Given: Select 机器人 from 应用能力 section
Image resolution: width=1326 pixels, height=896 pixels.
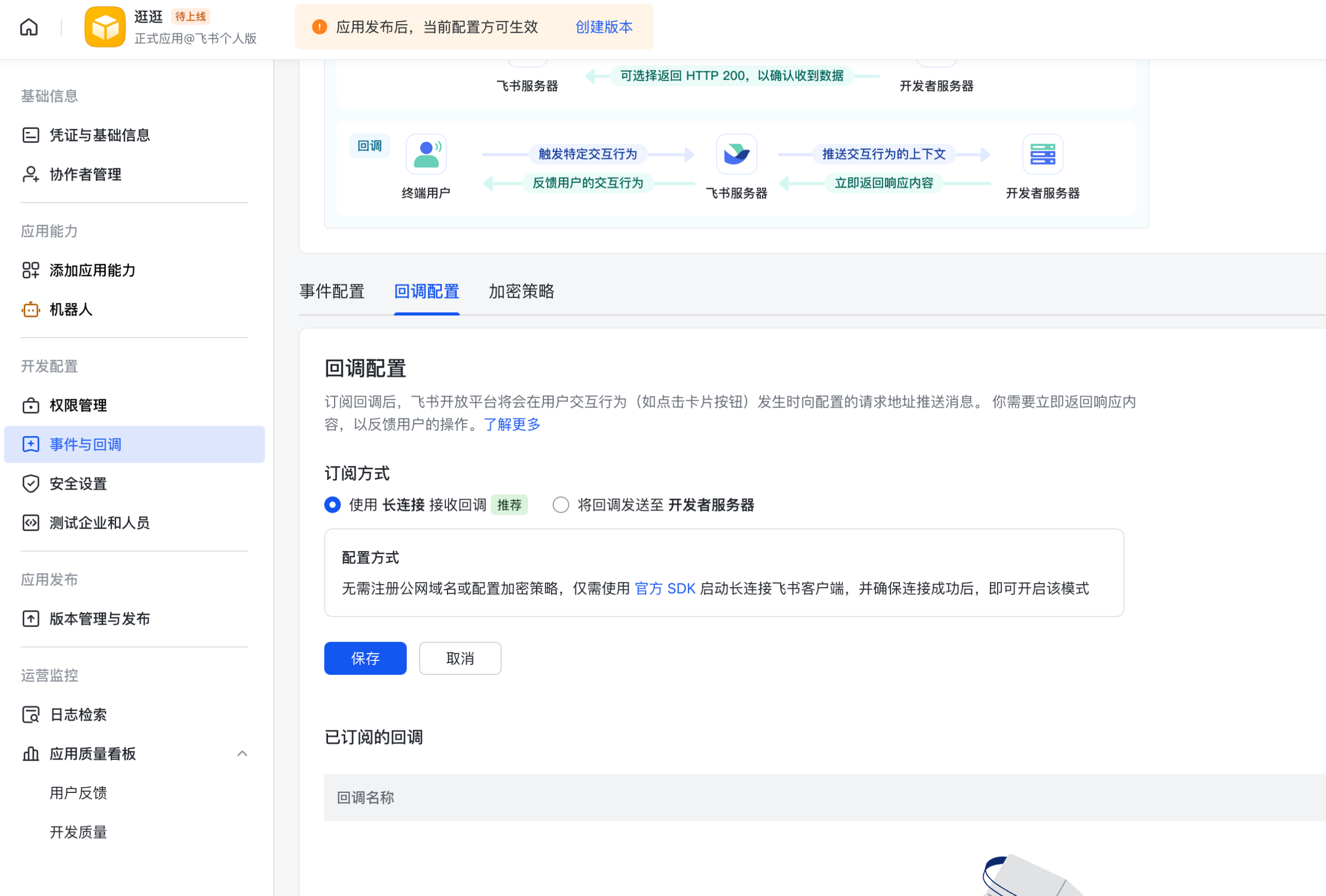Looking at the screenshot, I should [x=71, y=310].
